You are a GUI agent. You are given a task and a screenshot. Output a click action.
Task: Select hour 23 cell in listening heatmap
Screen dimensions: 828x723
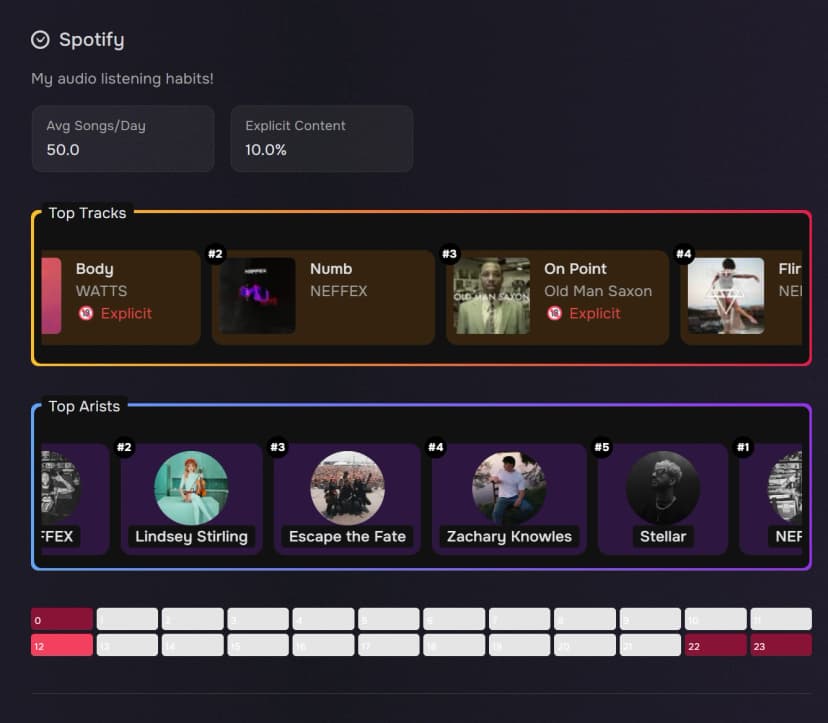tap(781, 645)
